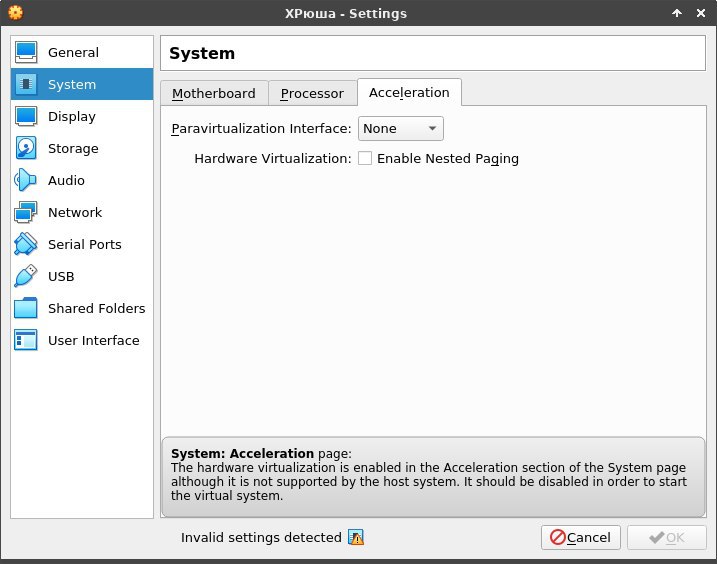Screen dimensions: 717x564
Task: Open Display settings via its screen icon
Action: click(26, 116)
